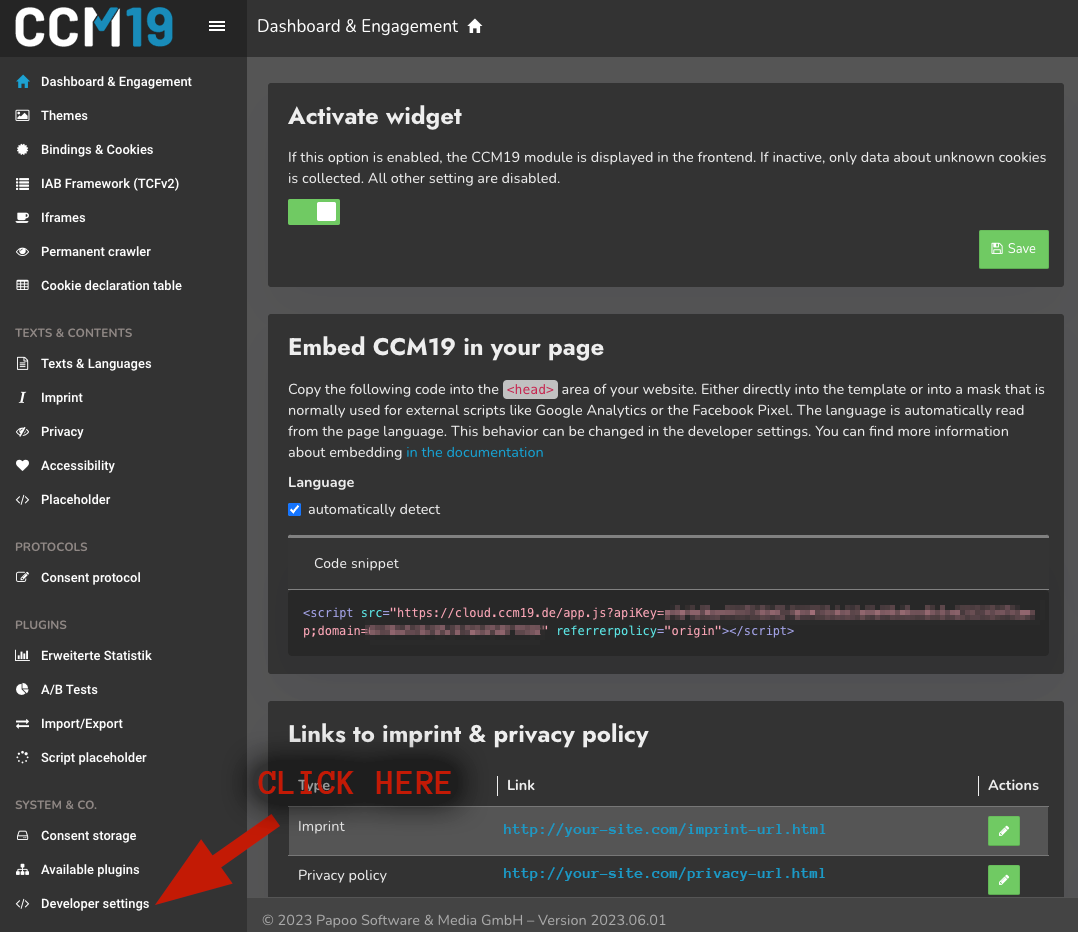
Task: Open the Permanent crawler page
Action: 96,252
